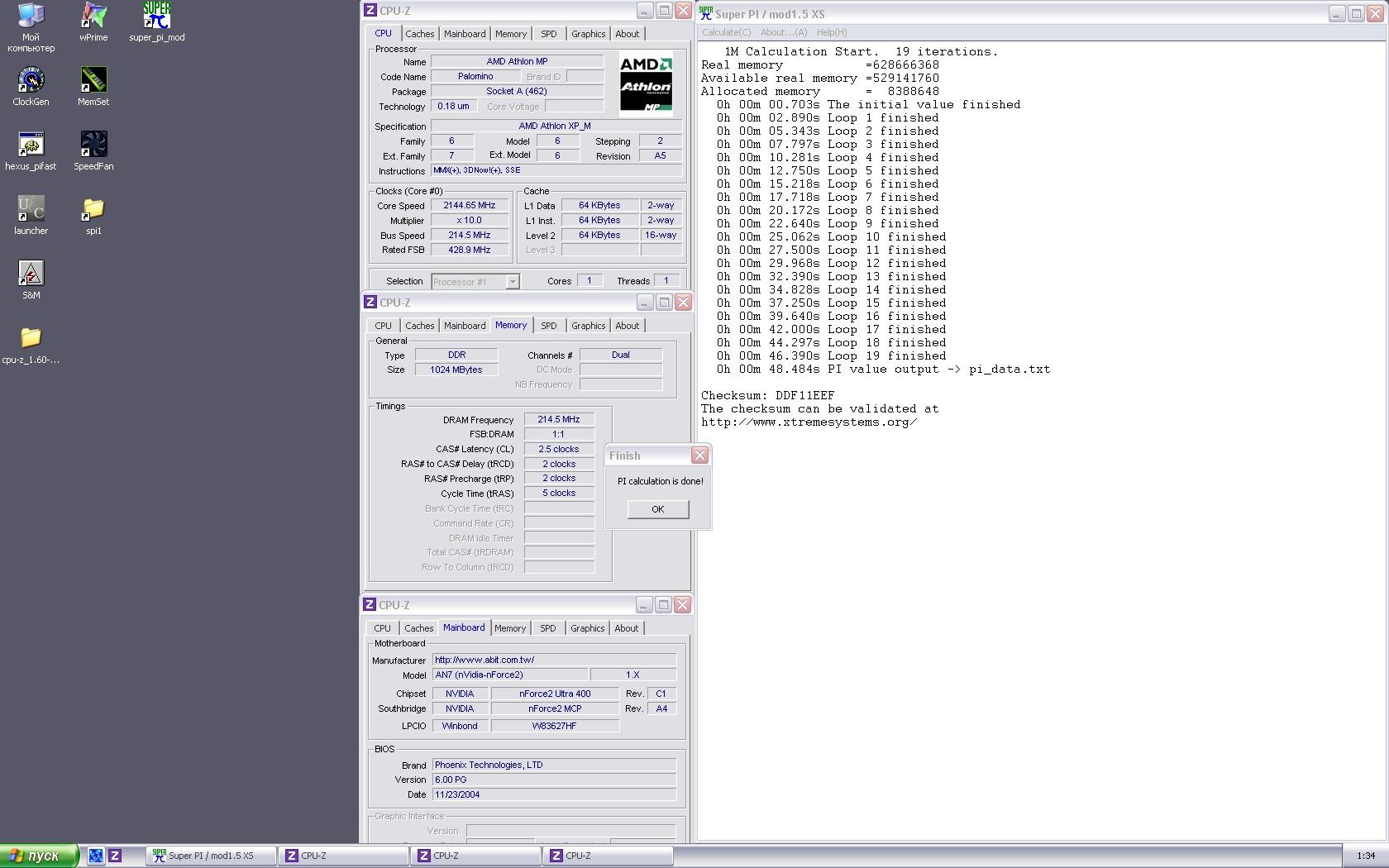Click the Core Speed 2144.65 MHz field
The image size is (1389, 868).
point(470,206)
